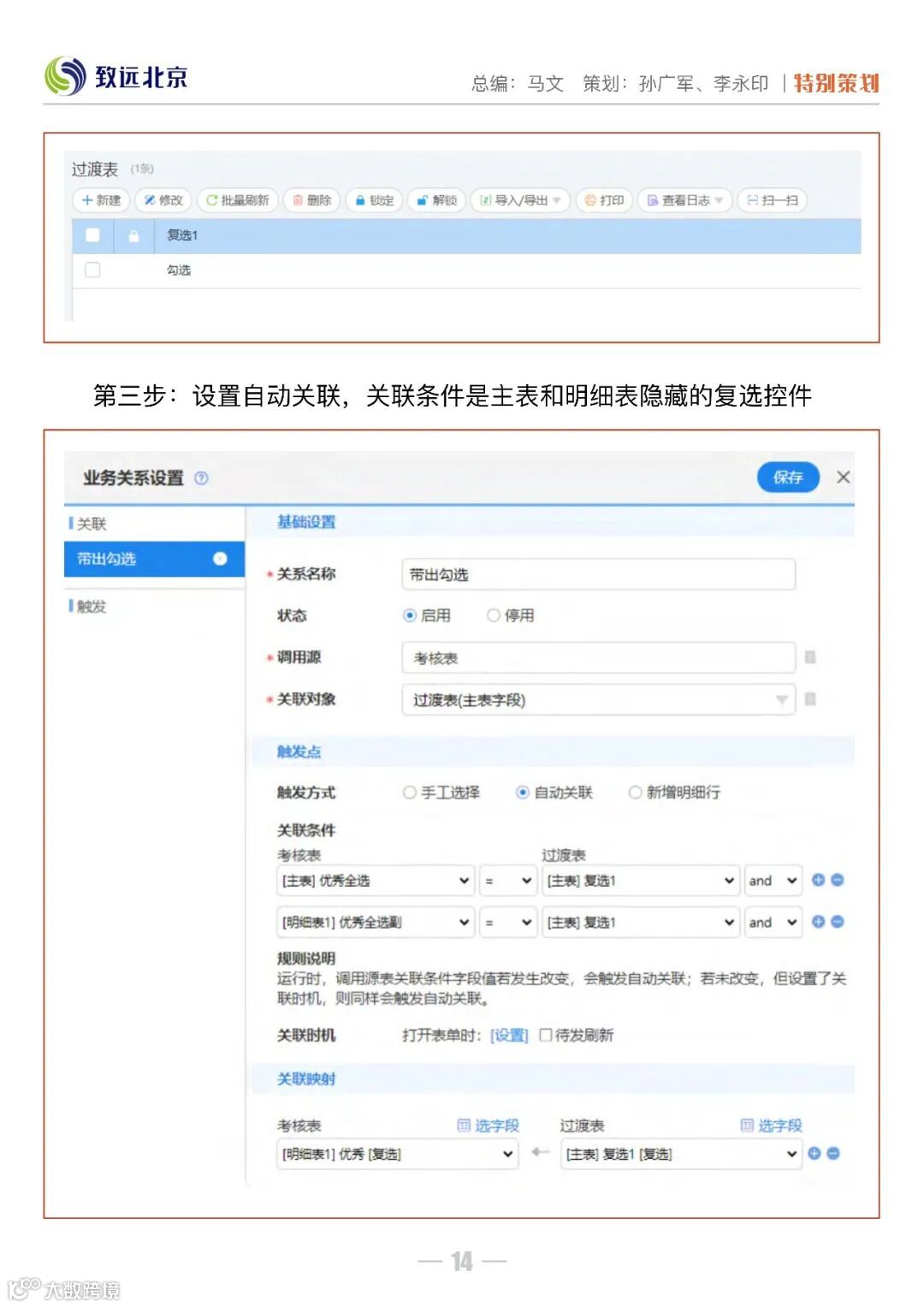This screenshot has height=1307, width=924.
Task: Remove first condition row with minus icon
Action: pos(838,880)
